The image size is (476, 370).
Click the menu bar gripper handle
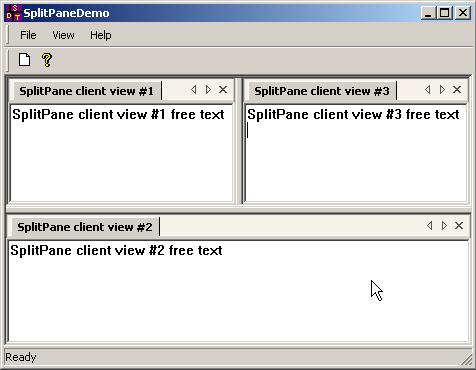[7, 35]
